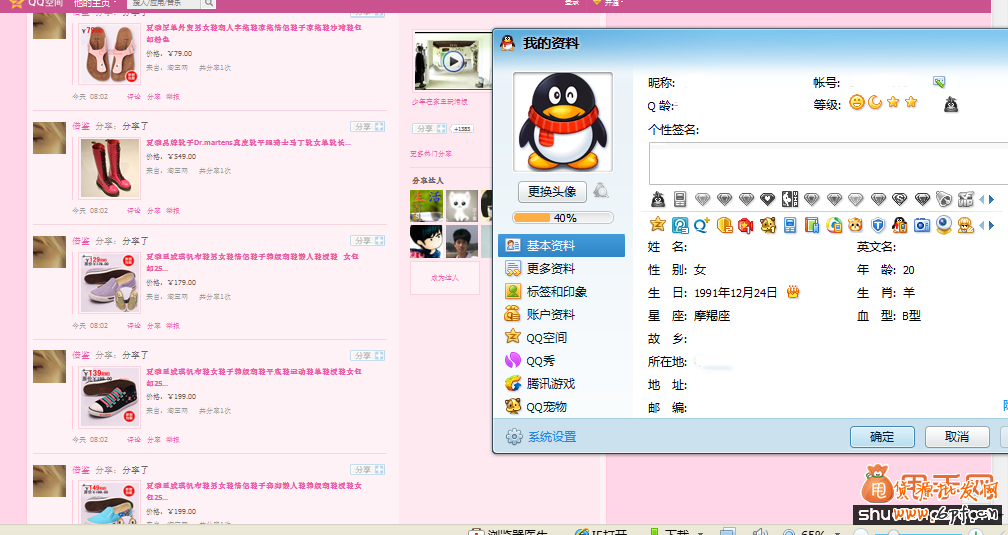Click the QQ空间 star sidebar item
1008x535 pixels.
coord(546,337)
